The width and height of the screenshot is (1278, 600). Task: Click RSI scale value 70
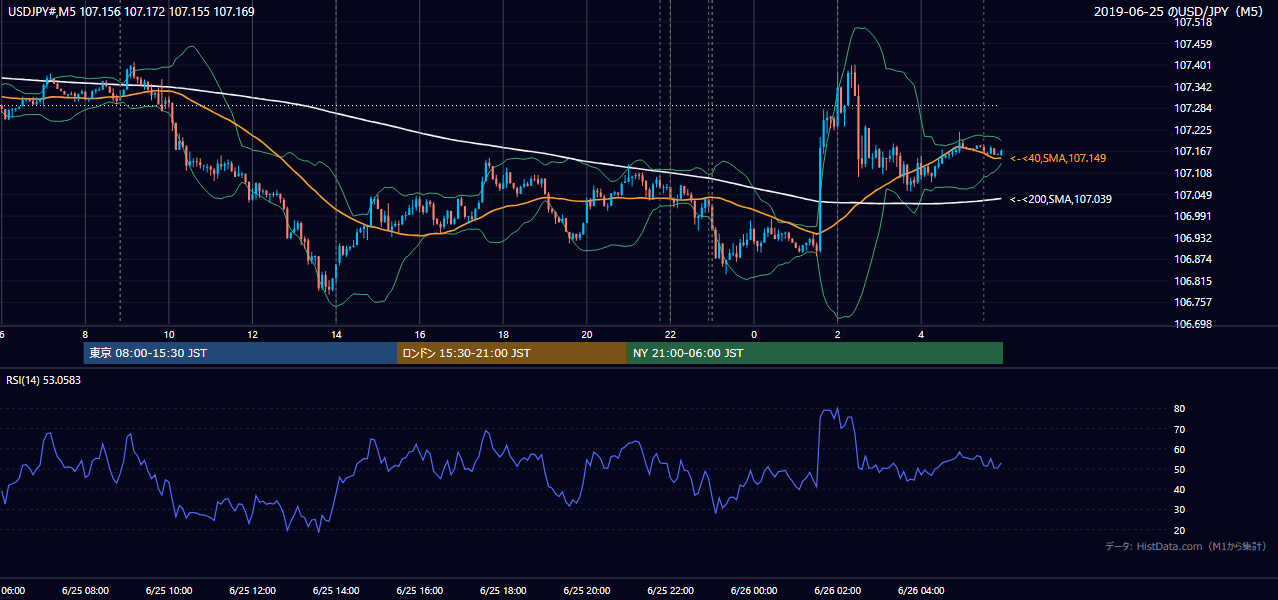1179,429
